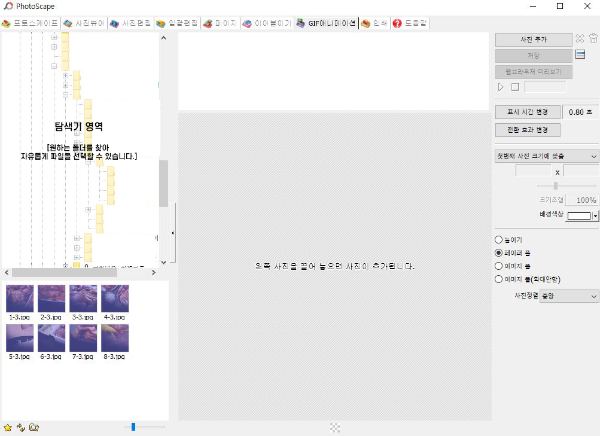Image resolution: width=600 pixels, height=436 pixels.
Task: Open the 페이지 page tab
Action: point(220,23)
